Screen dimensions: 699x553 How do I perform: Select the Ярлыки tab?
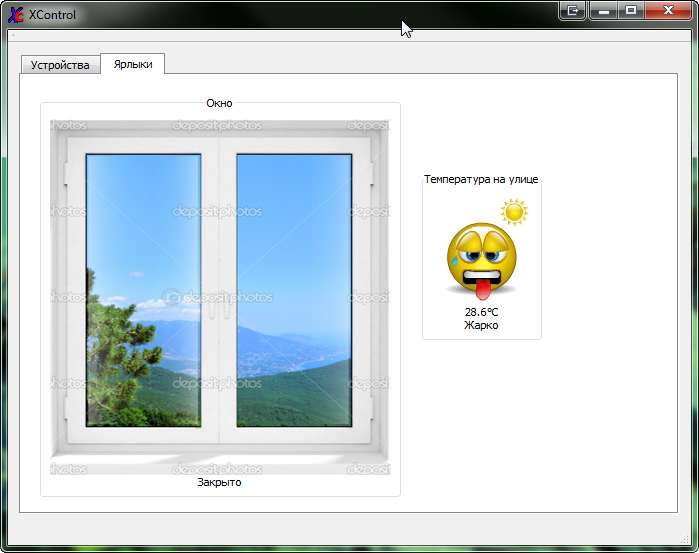[133, 64]
